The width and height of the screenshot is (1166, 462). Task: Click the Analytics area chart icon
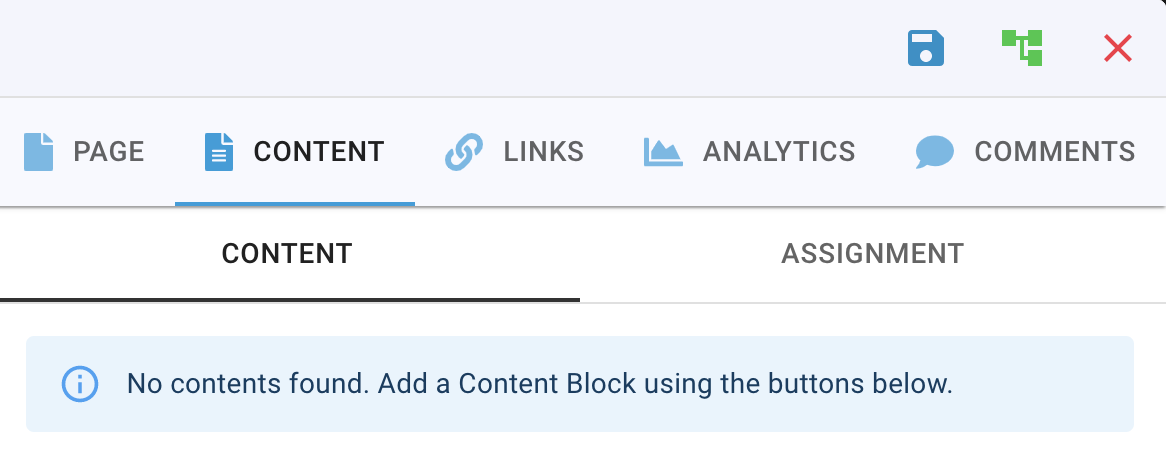pos(663,152)
